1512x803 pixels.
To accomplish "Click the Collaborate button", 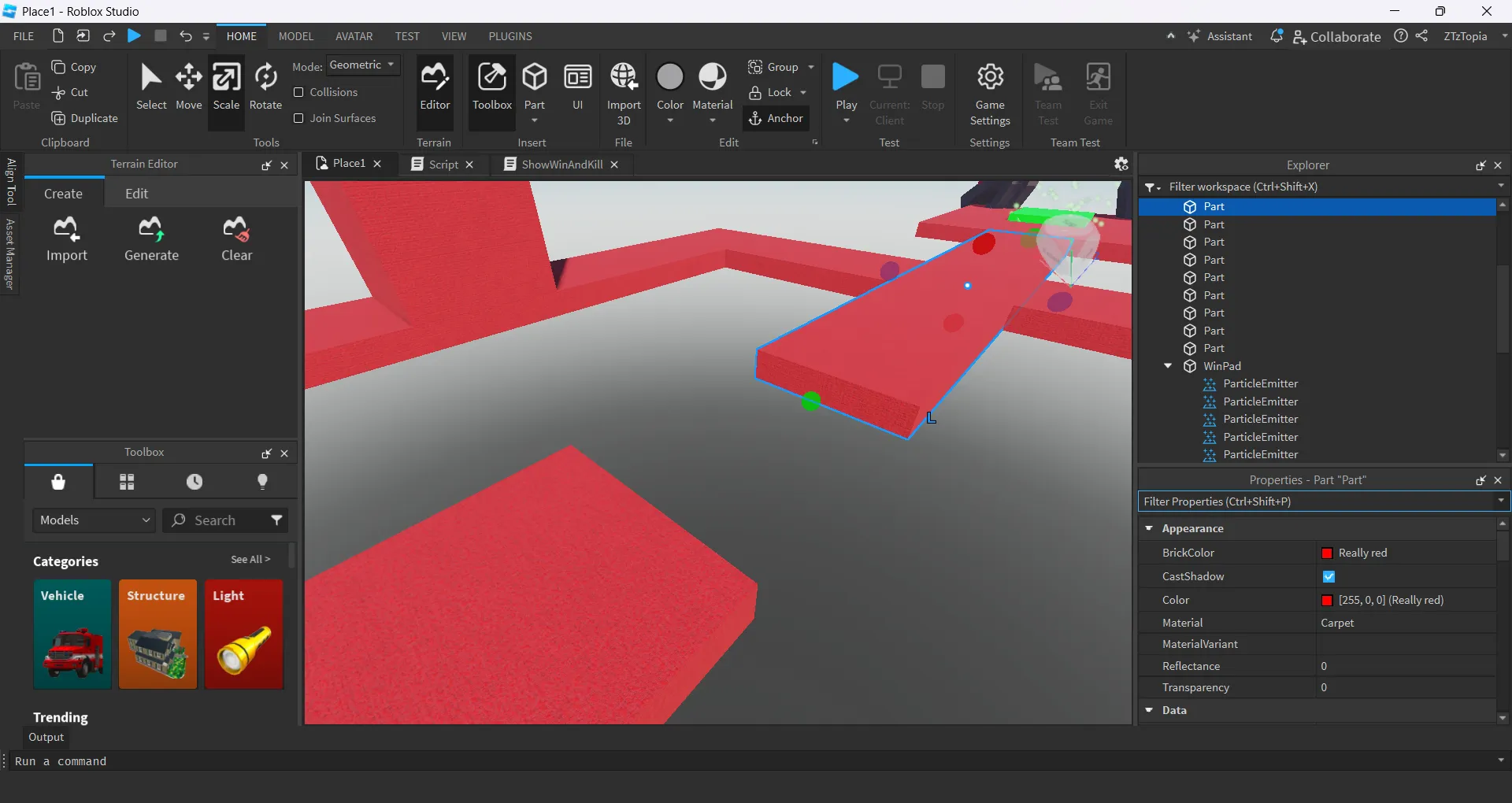I will [x=1336, y=36].
